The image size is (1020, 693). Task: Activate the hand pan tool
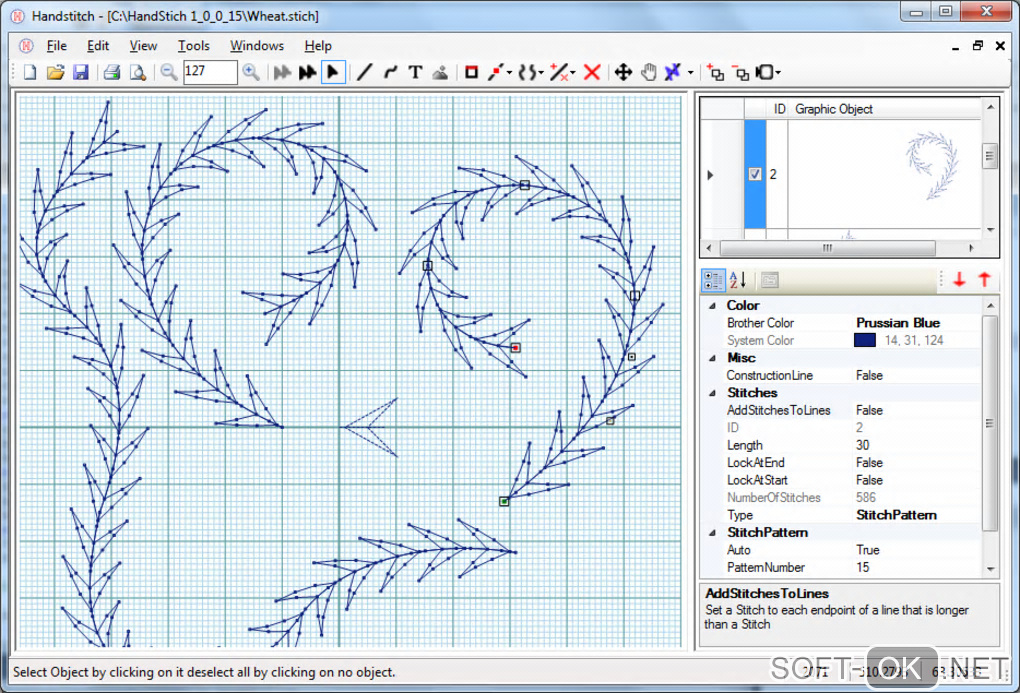(x=648, y=72)
